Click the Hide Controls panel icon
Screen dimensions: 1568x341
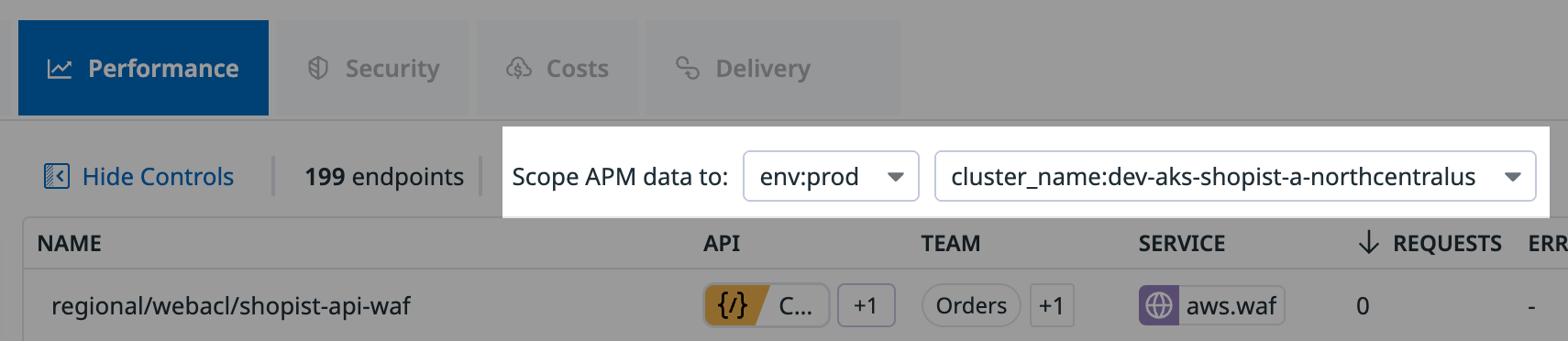coord(57,176)
